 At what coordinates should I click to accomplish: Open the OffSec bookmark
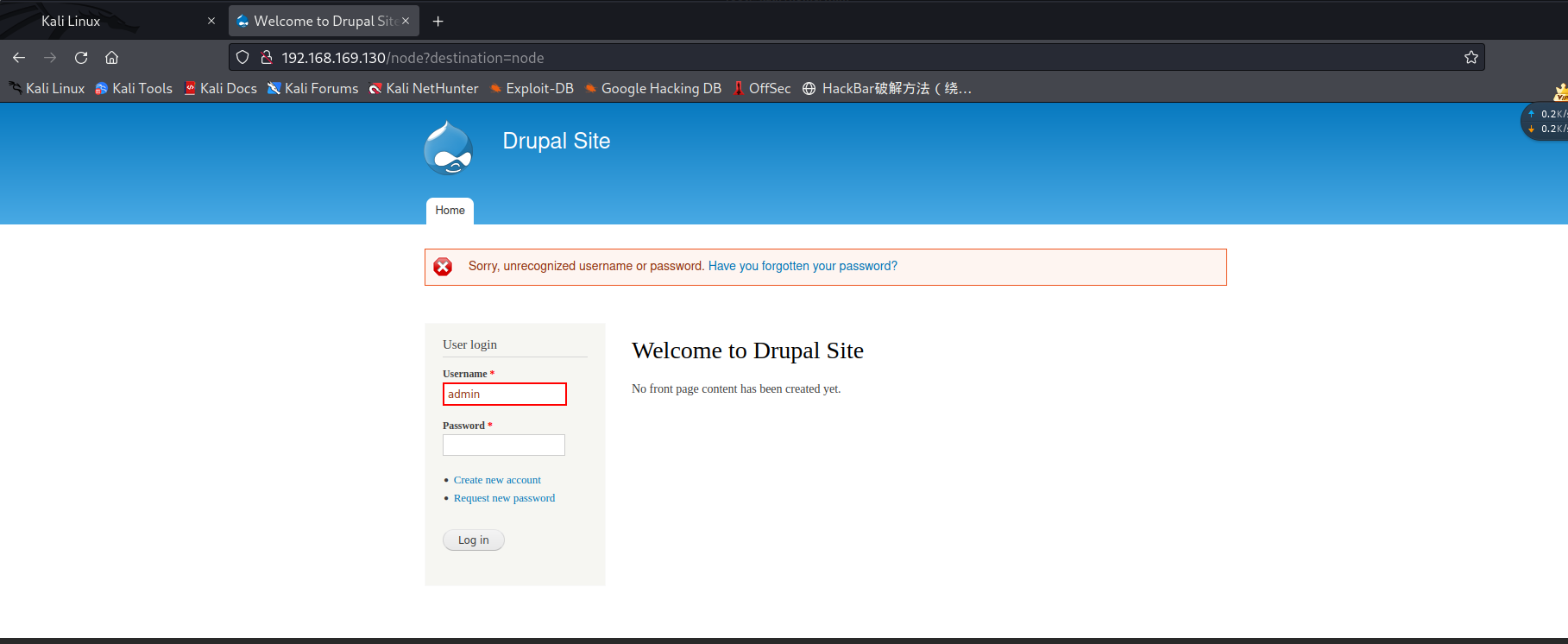pyautogui.click(x=762, y=88)
